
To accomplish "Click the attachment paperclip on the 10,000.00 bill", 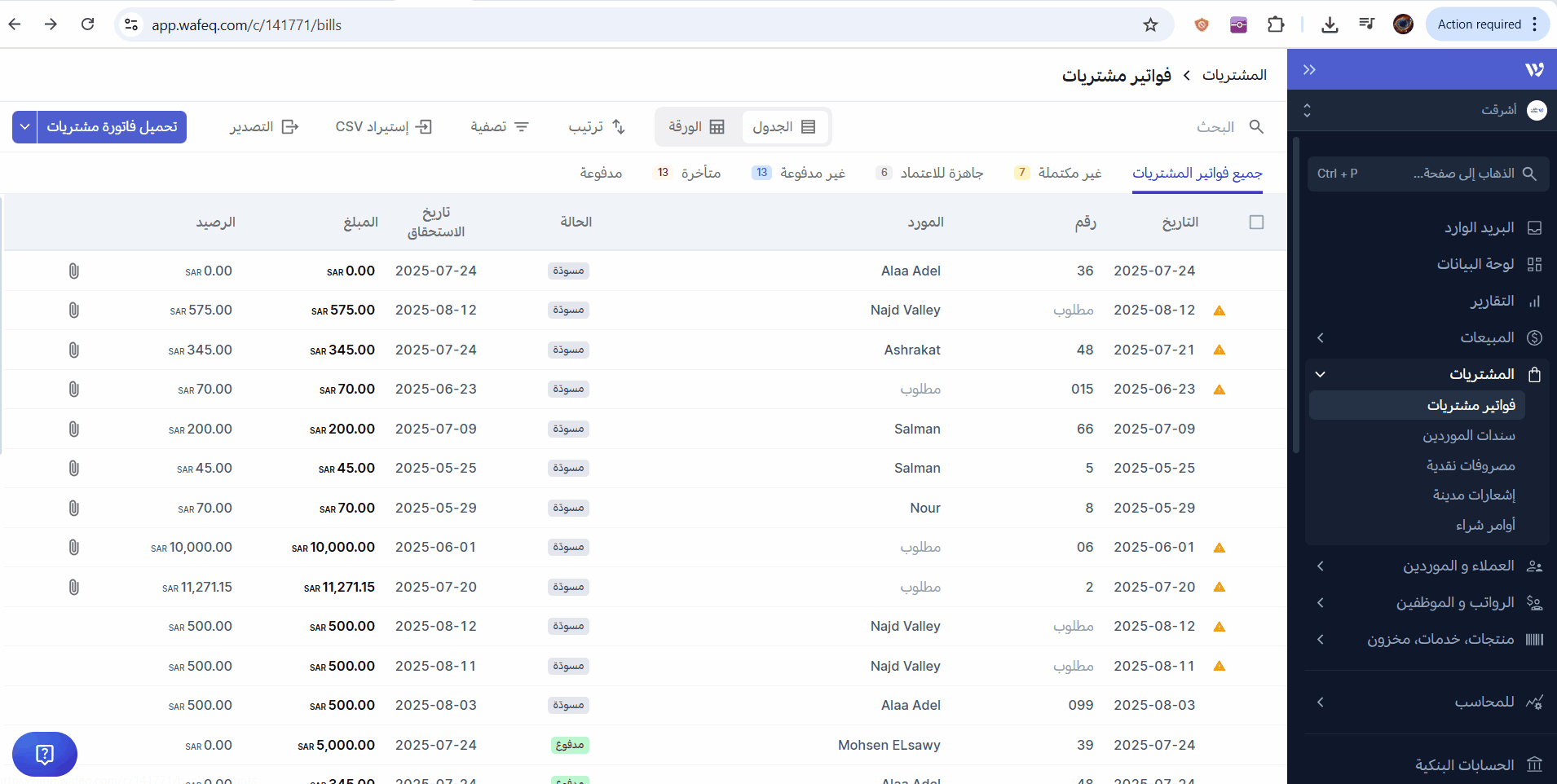I will click(x=73, y=548).
